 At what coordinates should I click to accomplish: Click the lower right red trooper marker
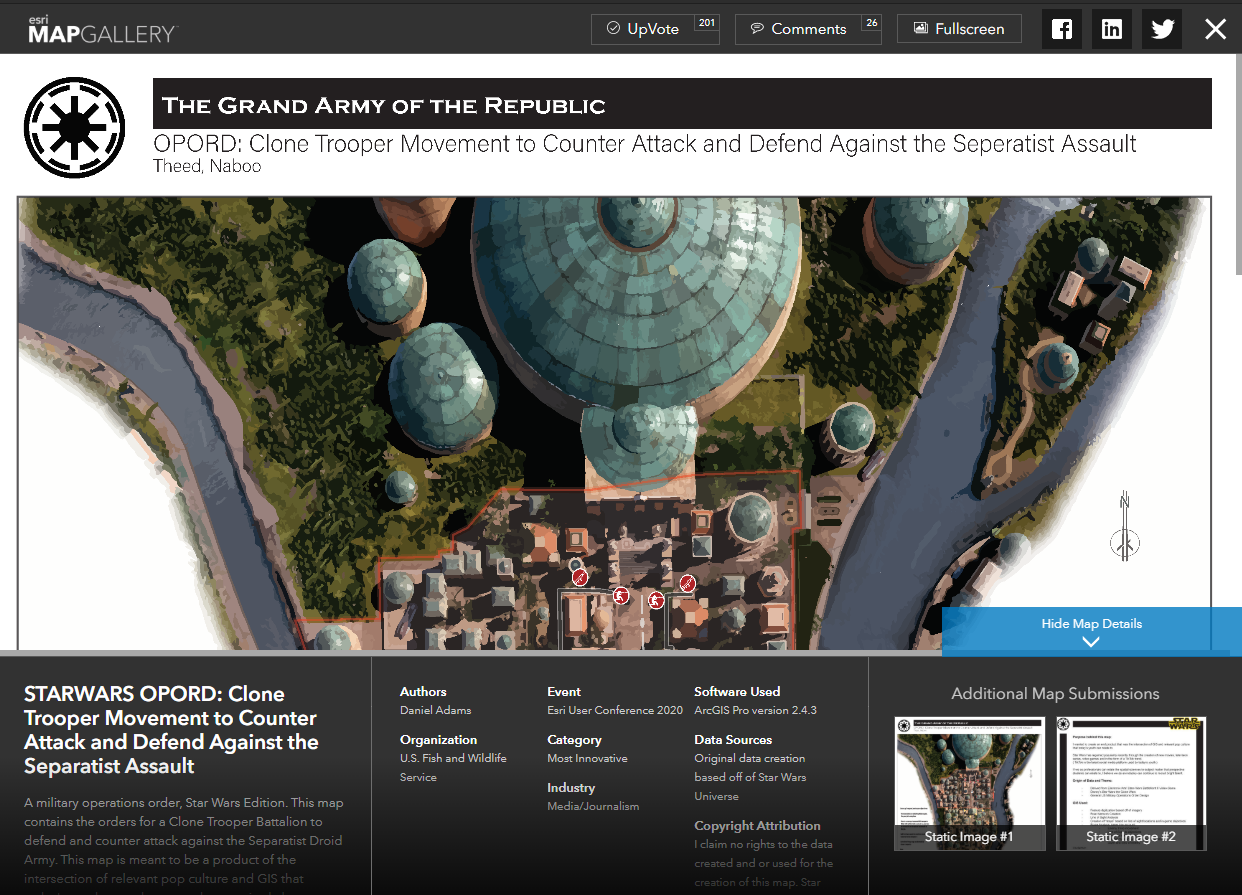tap(656, 600)
